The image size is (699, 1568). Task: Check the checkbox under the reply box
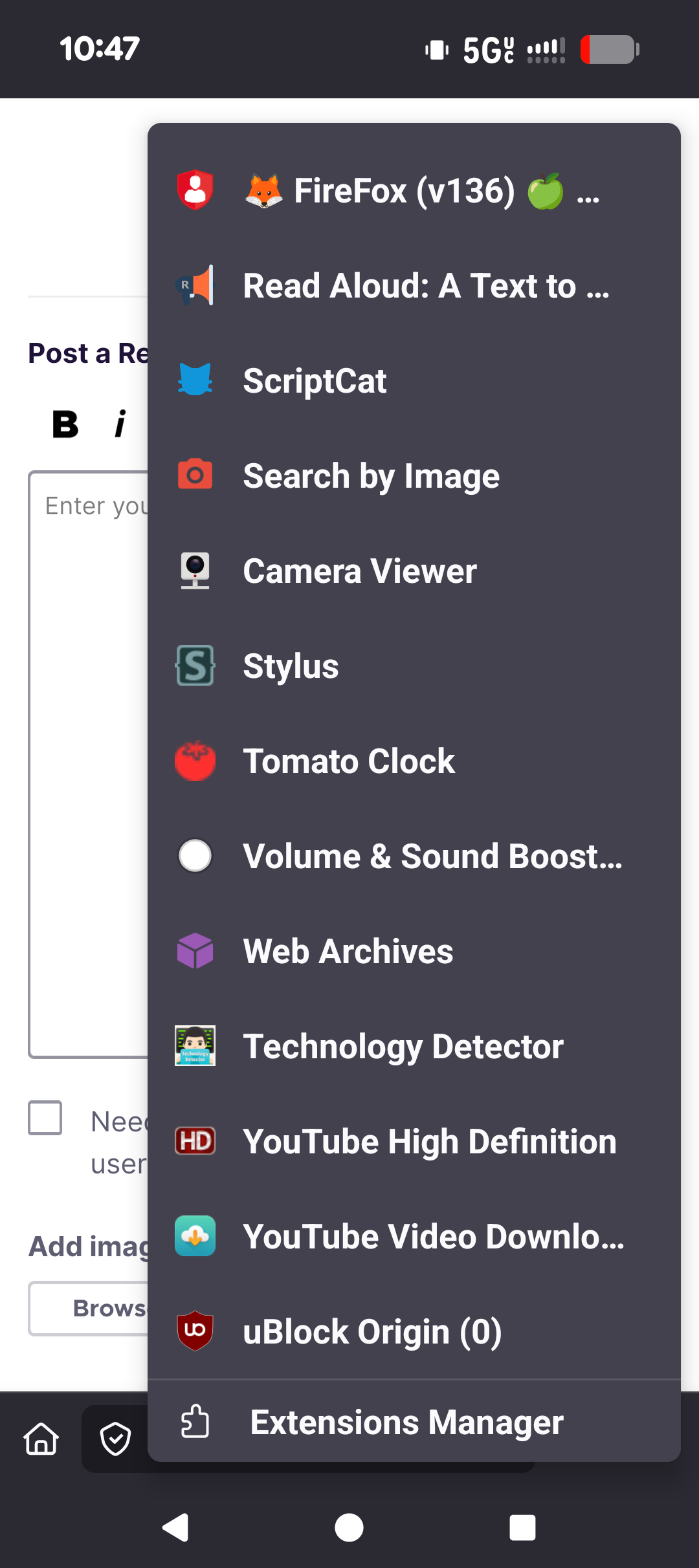tap(45, 1118)
